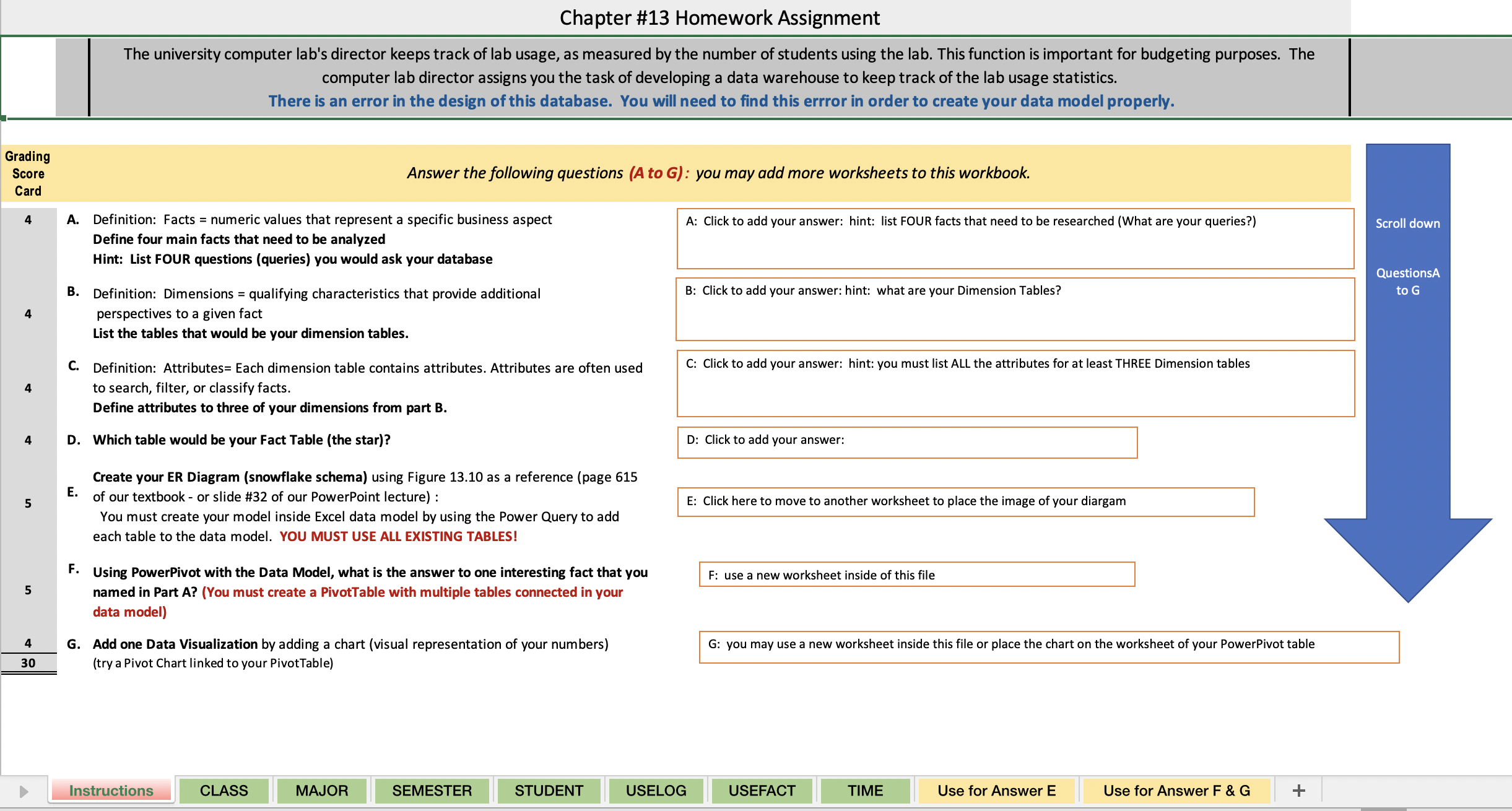Image resolution: width=1512 pixels, height=811 pixels.
Task: Click answer box F for PowerPivot fact
Action: coord(918,575)
